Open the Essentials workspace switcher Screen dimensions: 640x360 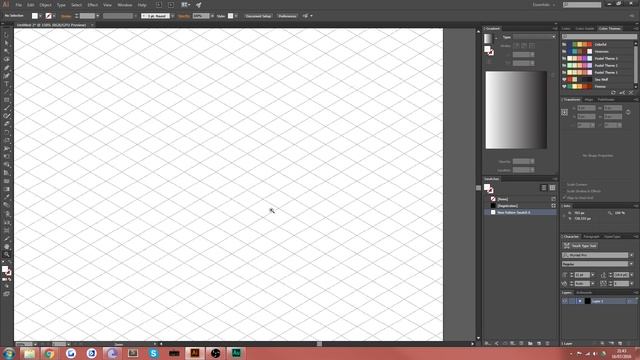[x=544, y=5]
